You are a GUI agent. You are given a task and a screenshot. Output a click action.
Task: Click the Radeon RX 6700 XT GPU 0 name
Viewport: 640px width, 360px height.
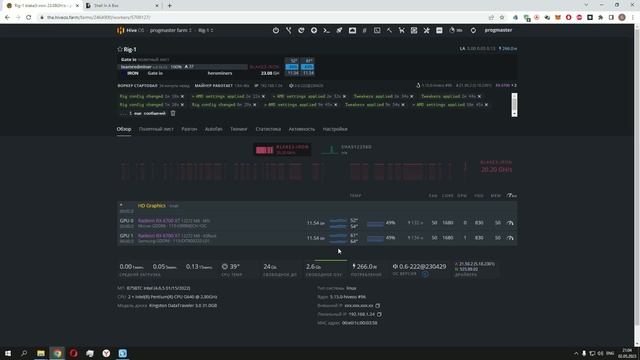coord(159,221)
